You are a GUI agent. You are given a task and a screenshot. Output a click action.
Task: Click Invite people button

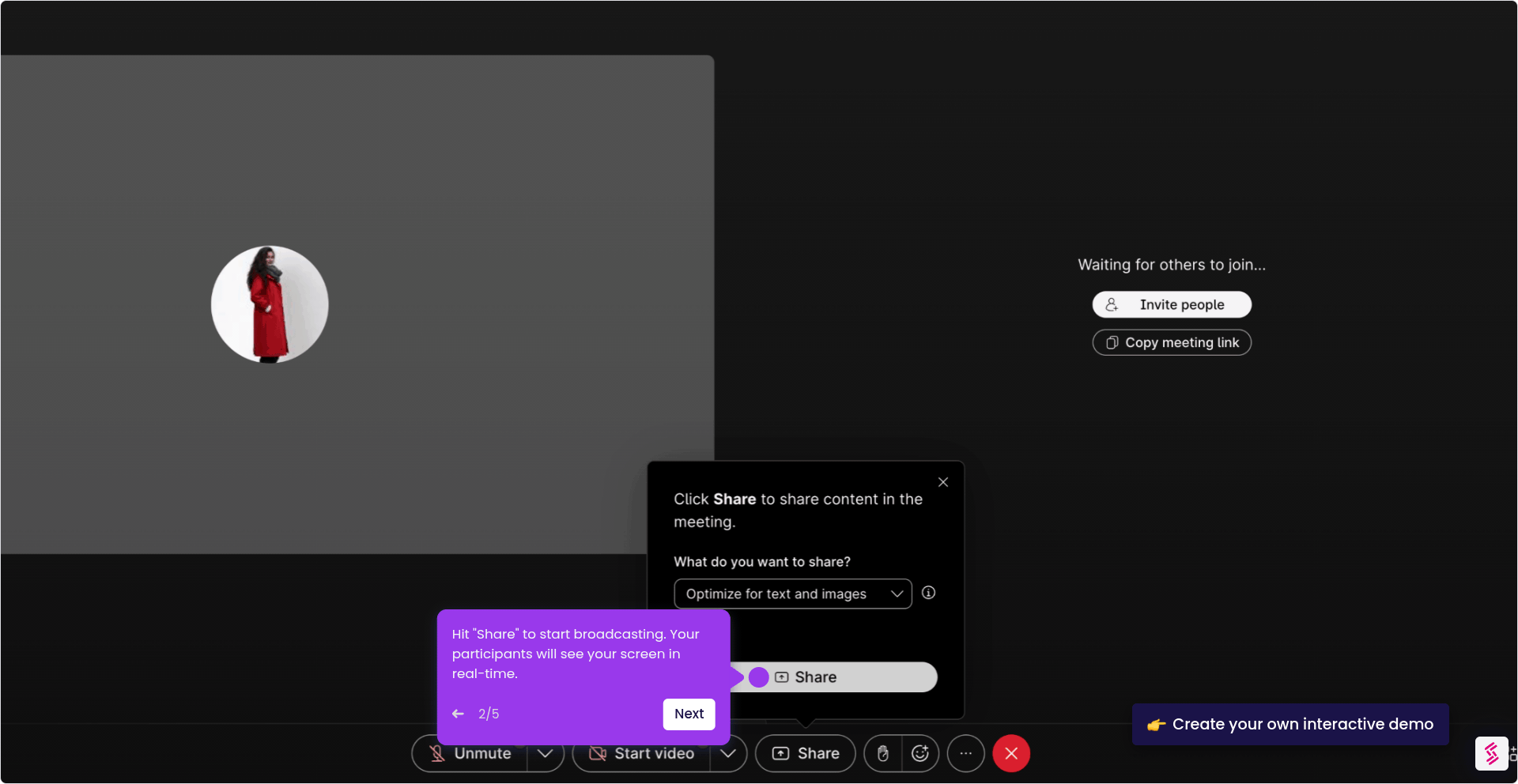(x=1172, y=304)
